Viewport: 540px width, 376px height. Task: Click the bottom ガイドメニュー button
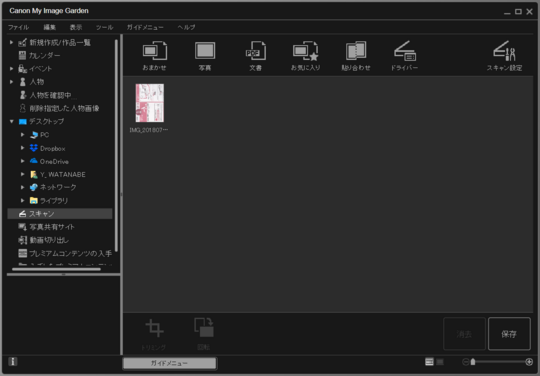[x=169, y=363]
